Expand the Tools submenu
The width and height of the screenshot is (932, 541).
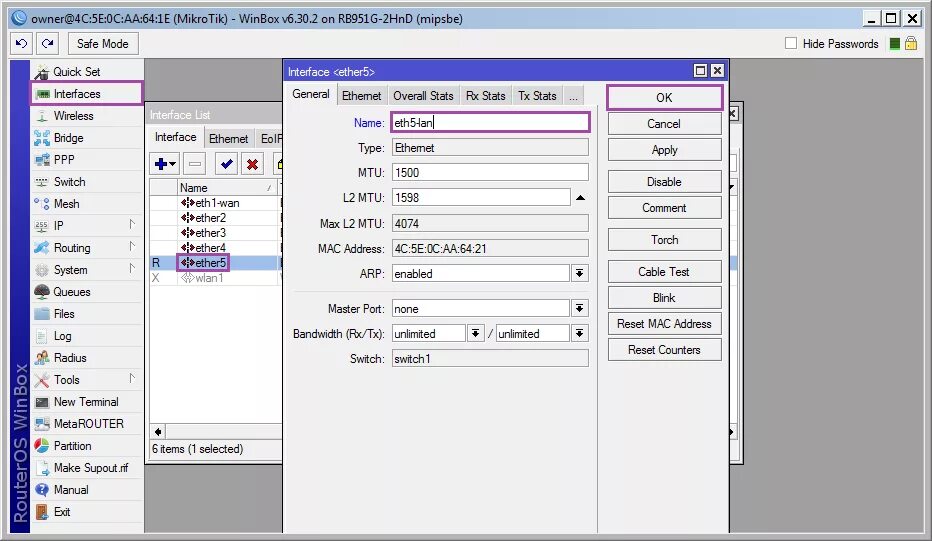(x=87, y=380)
